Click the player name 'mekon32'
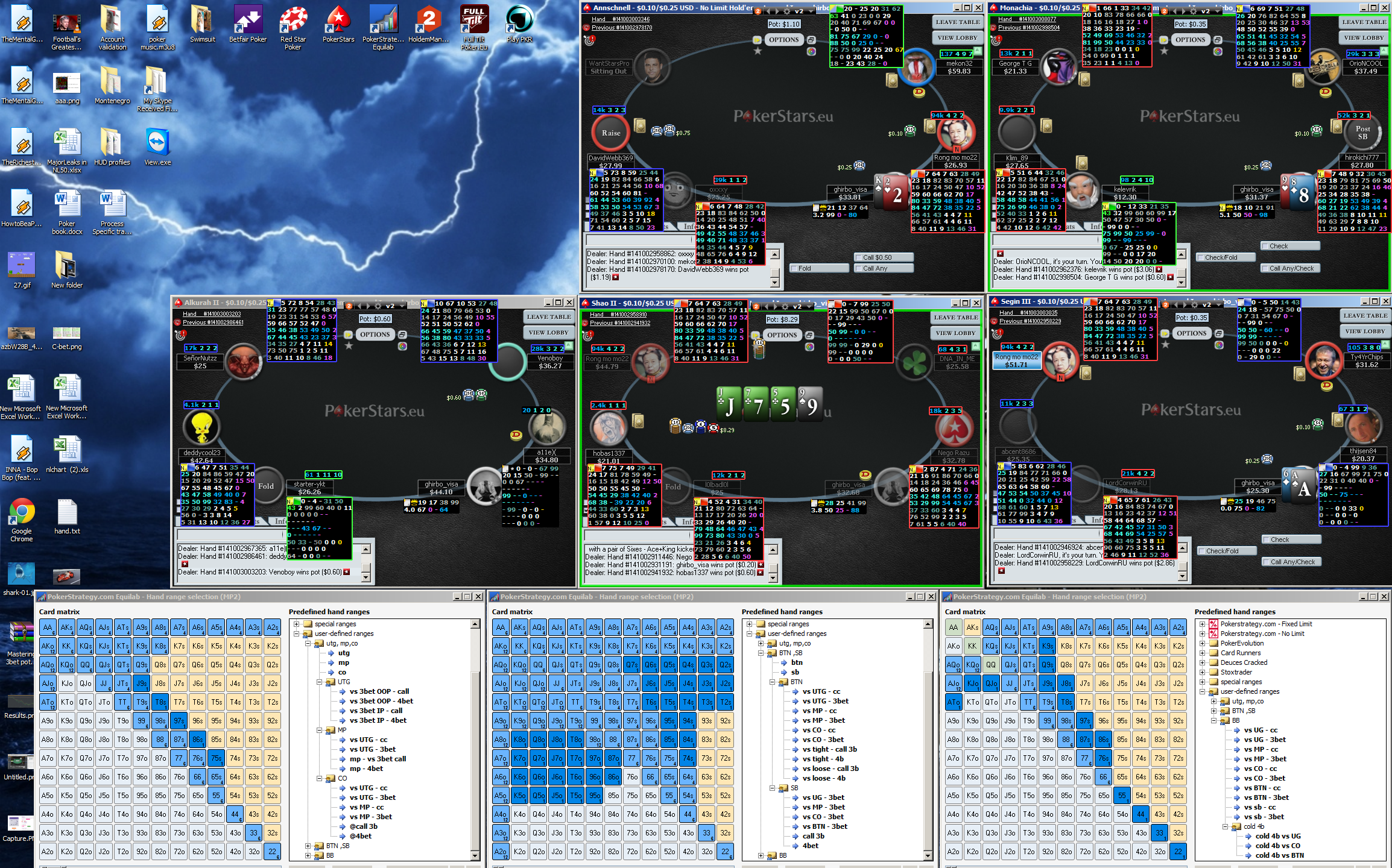 (959, 63)
